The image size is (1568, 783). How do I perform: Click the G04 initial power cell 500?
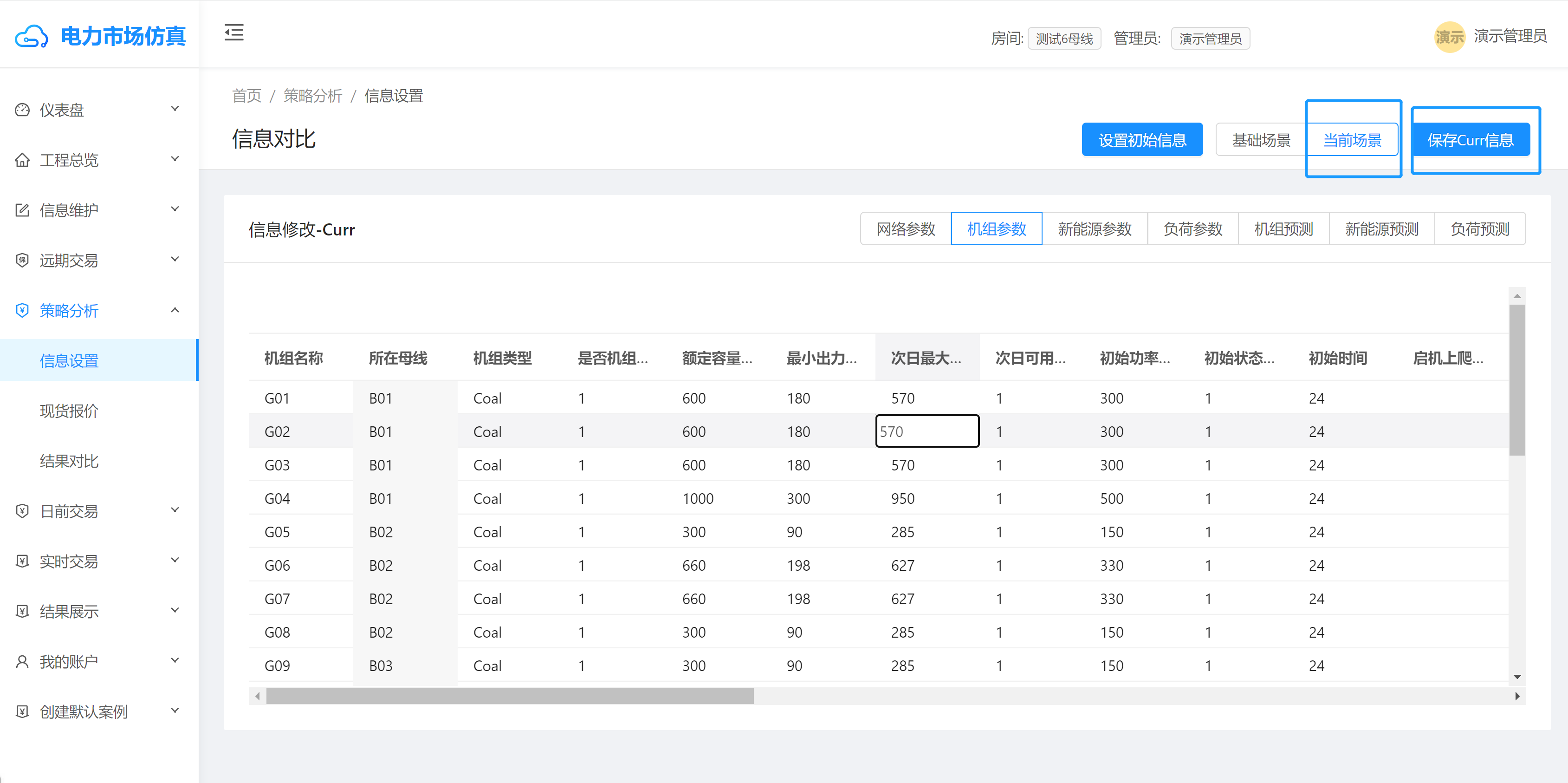point(1136,498)
